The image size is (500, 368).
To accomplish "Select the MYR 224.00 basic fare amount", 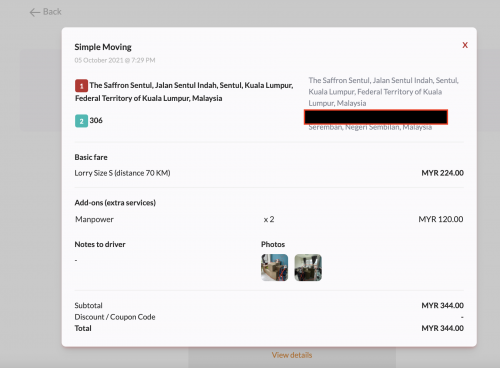I will point(442,173).
